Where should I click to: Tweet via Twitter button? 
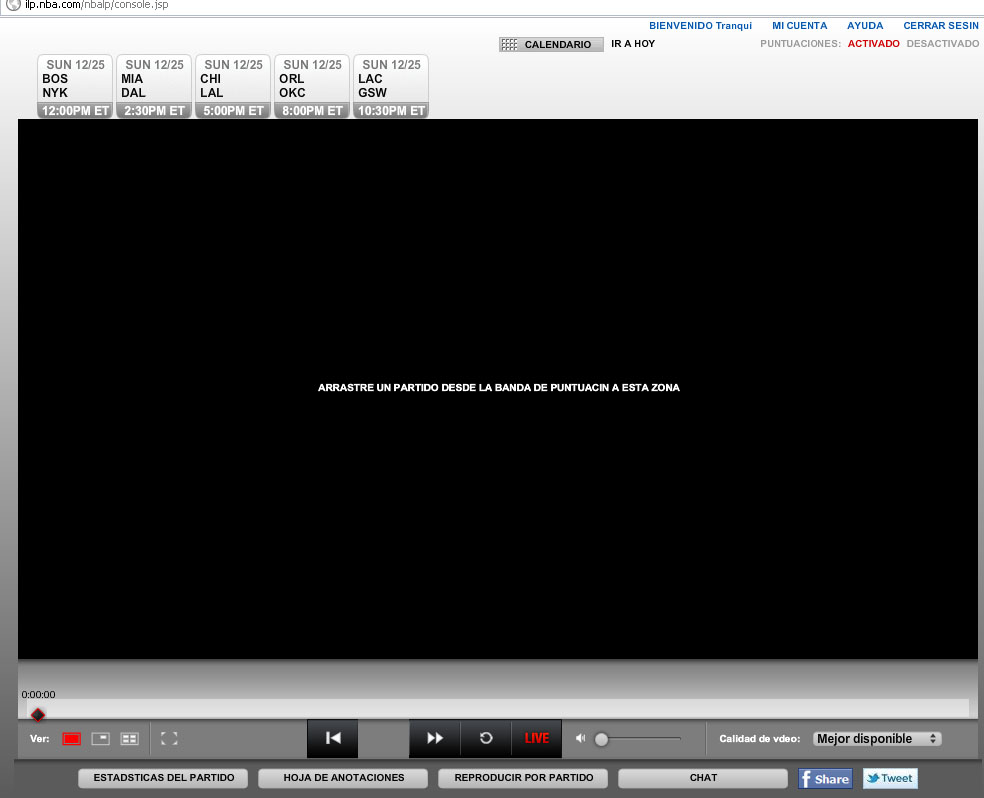[890, 779]
